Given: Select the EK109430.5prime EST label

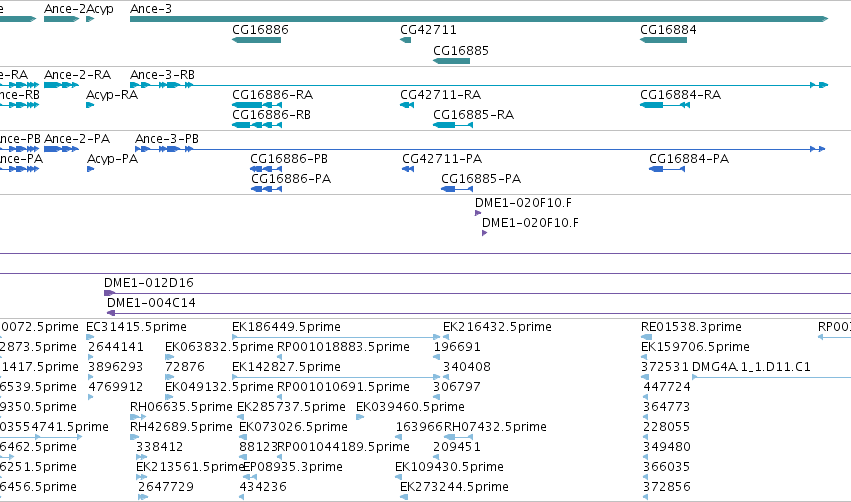Looking at the screenshot, I should (x=449, y=467).
